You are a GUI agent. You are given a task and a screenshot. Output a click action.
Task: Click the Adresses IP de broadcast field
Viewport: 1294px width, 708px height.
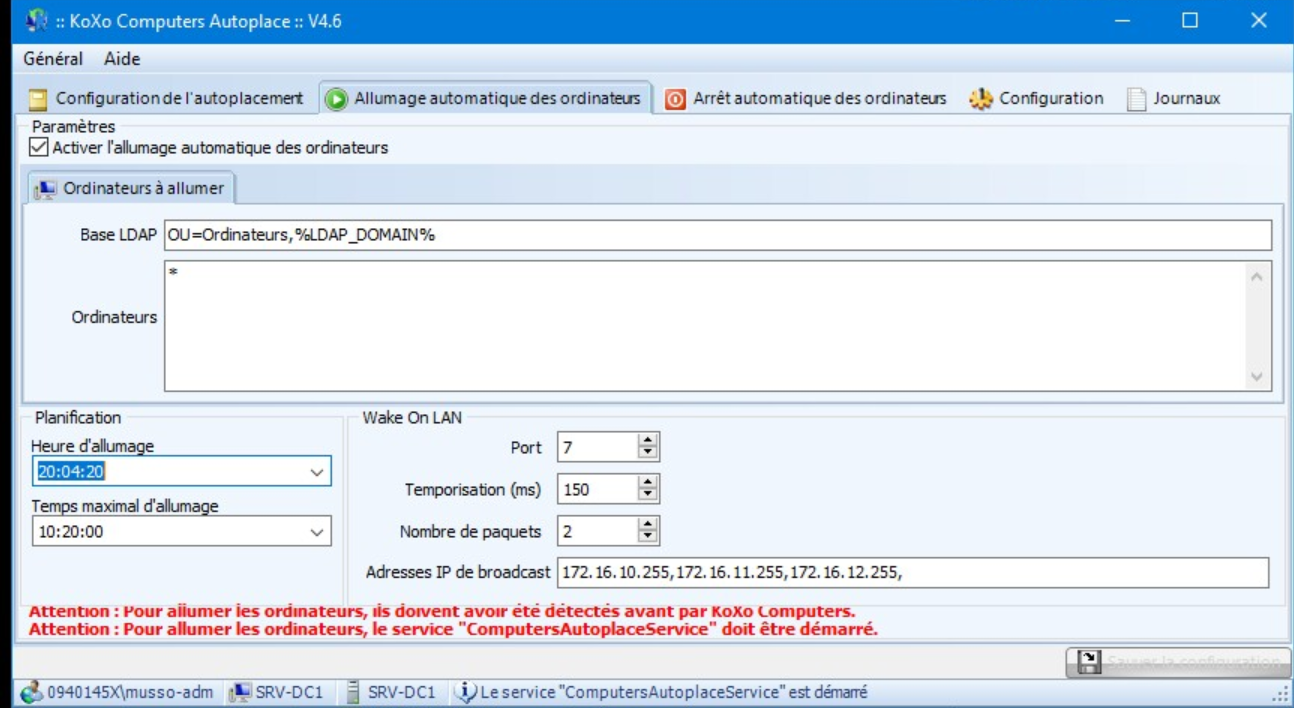pos(914,572)
